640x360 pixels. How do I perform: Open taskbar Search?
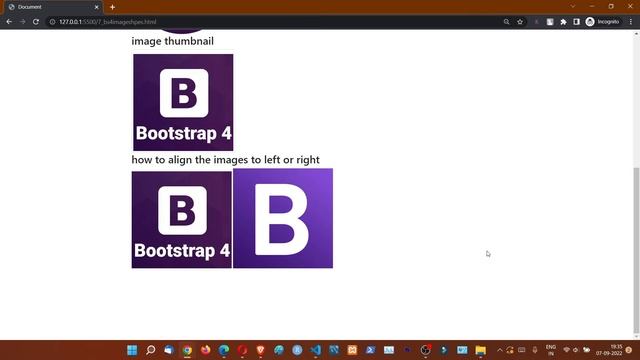(x=151, y=350)
